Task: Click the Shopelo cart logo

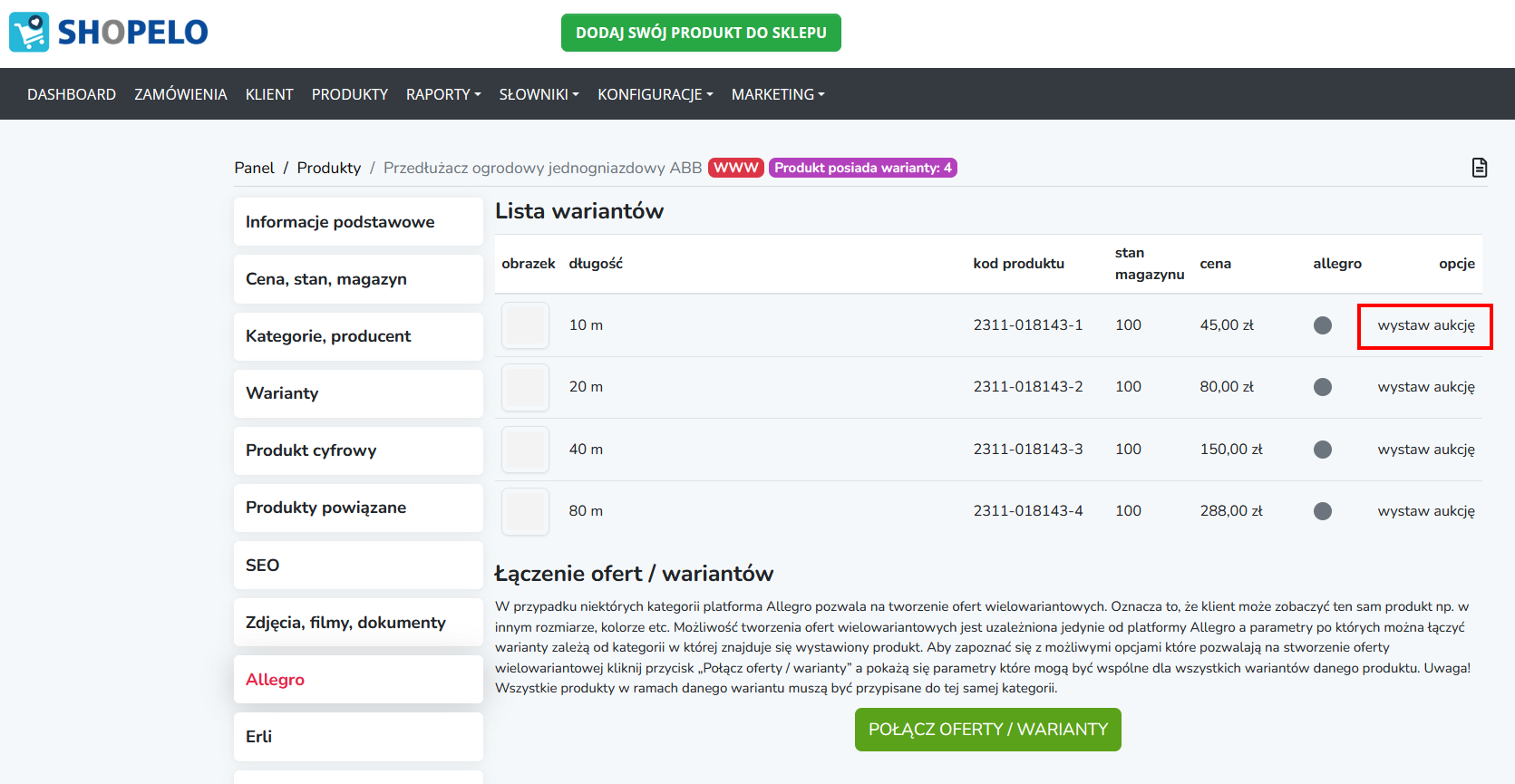Action: click(x=29, y=32)
